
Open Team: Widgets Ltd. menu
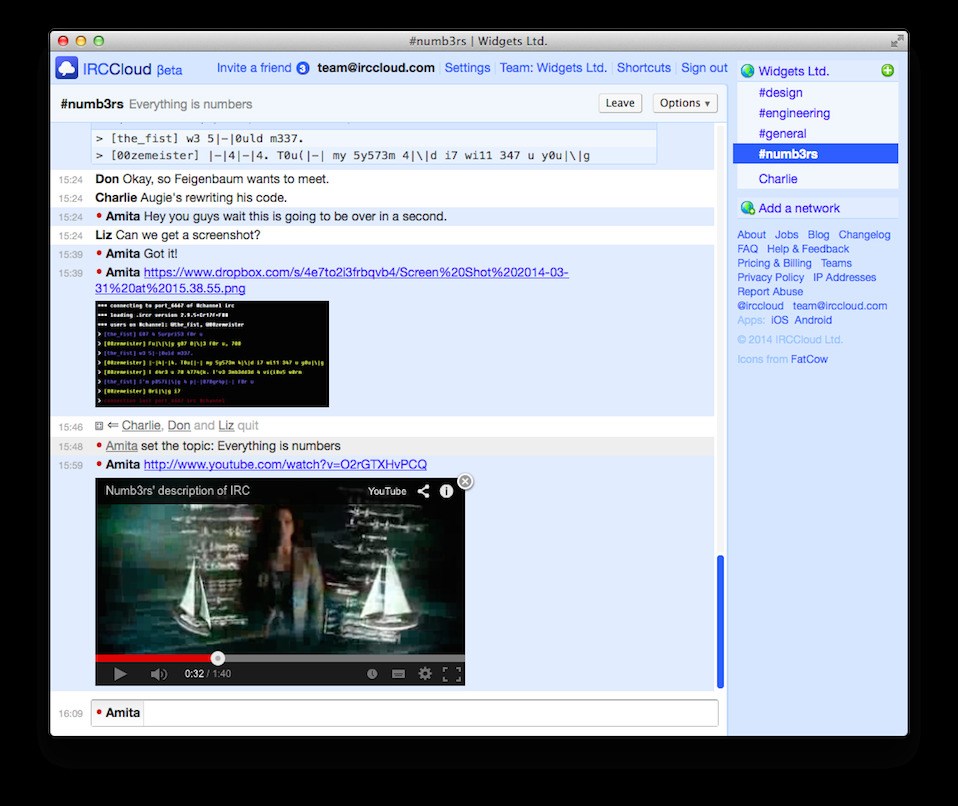(x=553, y=68)
